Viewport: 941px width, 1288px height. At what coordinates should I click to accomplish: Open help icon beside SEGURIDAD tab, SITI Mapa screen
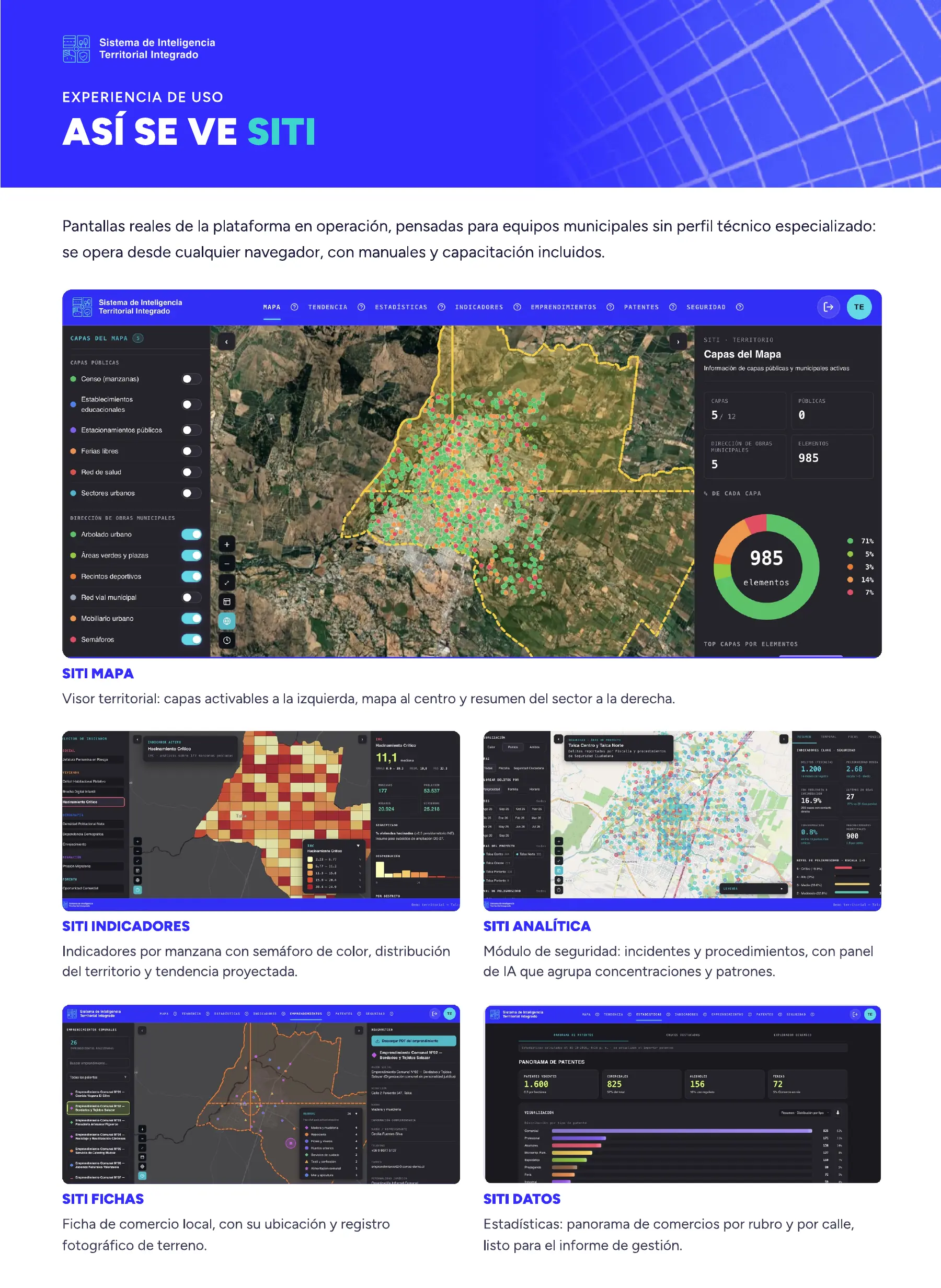click(x=739, y=307)
